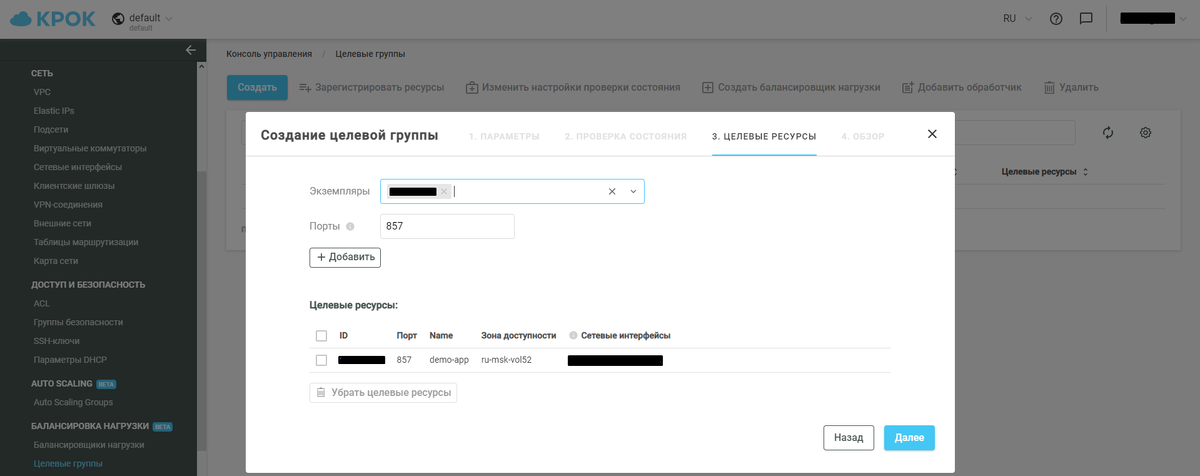Open the help question mark icon
This screenshot has width=1200, height=476.
pyautogui.click(x=1056, y=19)
